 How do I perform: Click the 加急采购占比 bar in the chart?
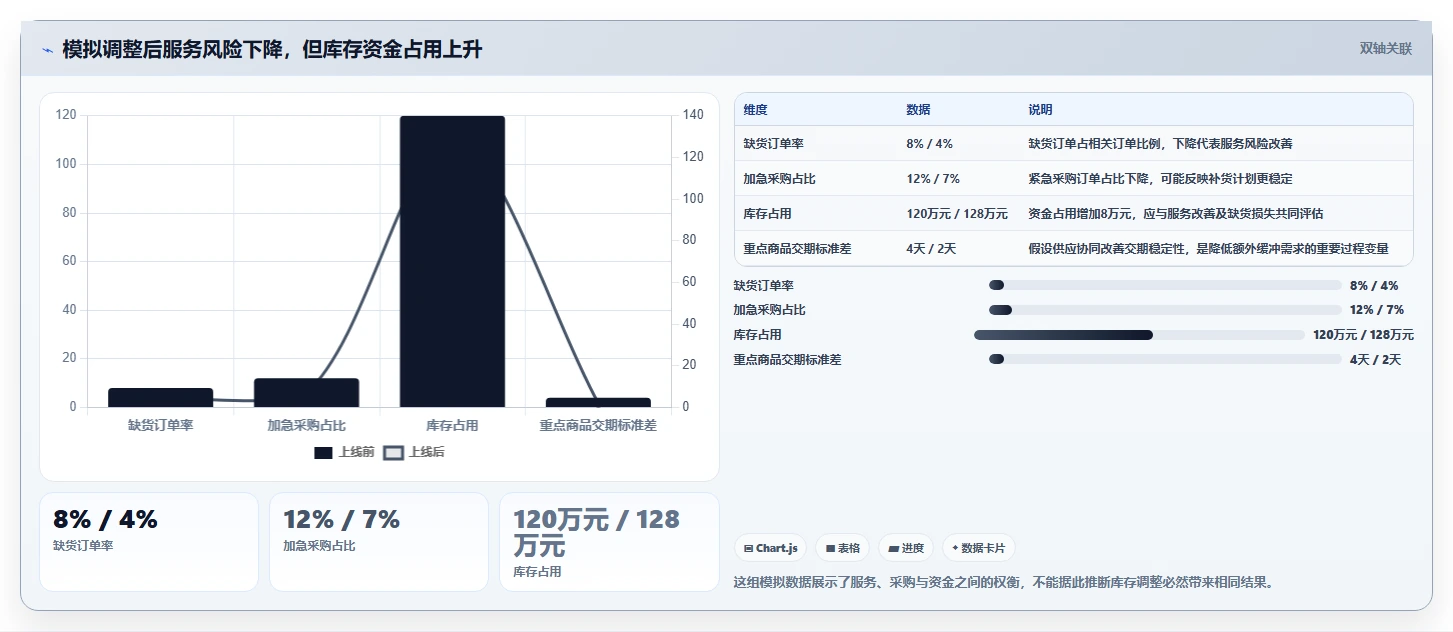click(306, 392)
